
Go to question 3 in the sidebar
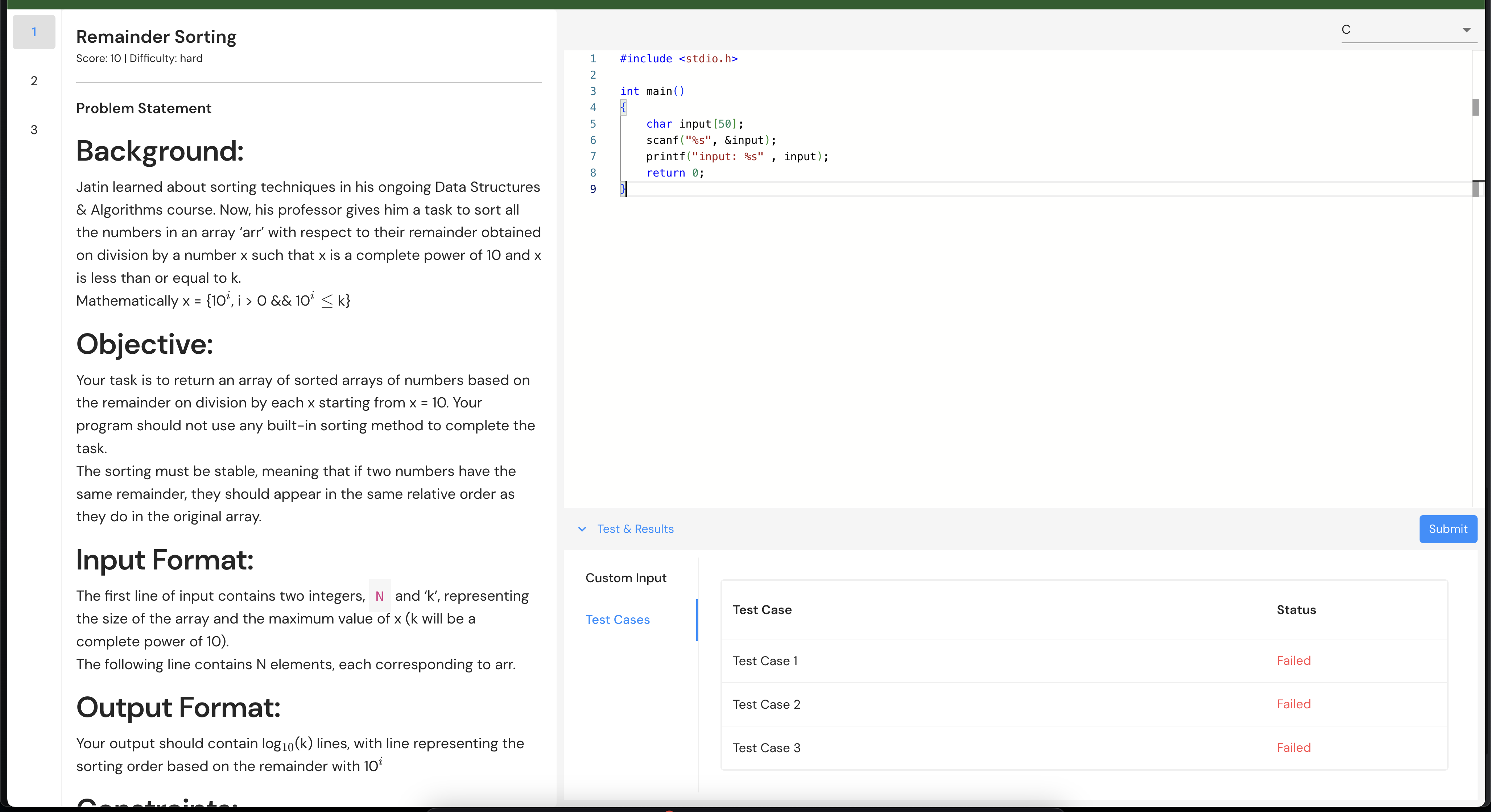coord(34,130)
